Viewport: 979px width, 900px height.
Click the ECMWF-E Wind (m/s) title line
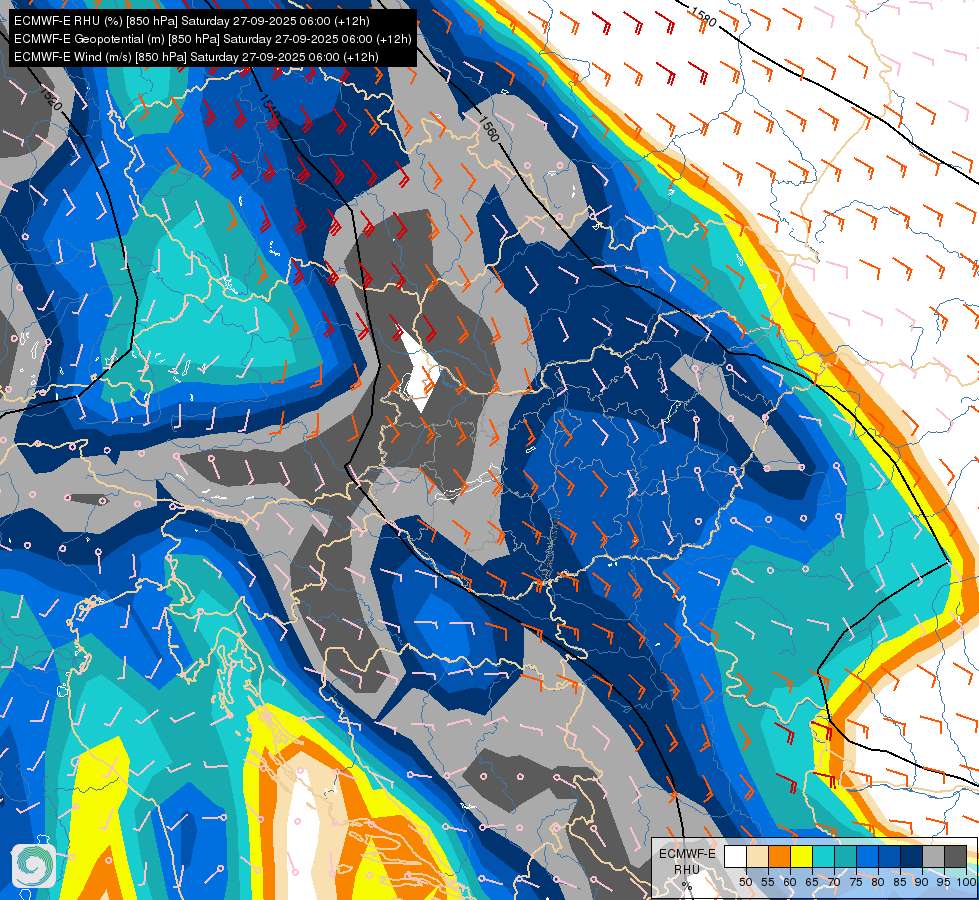tap(196, 56)
